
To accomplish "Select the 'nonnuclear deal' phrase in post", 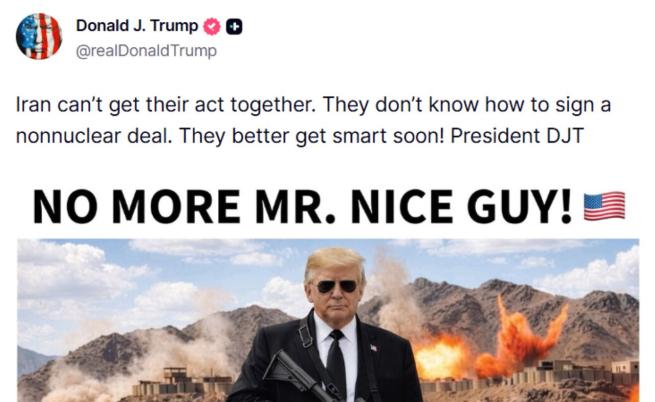I will click(94, 136).
